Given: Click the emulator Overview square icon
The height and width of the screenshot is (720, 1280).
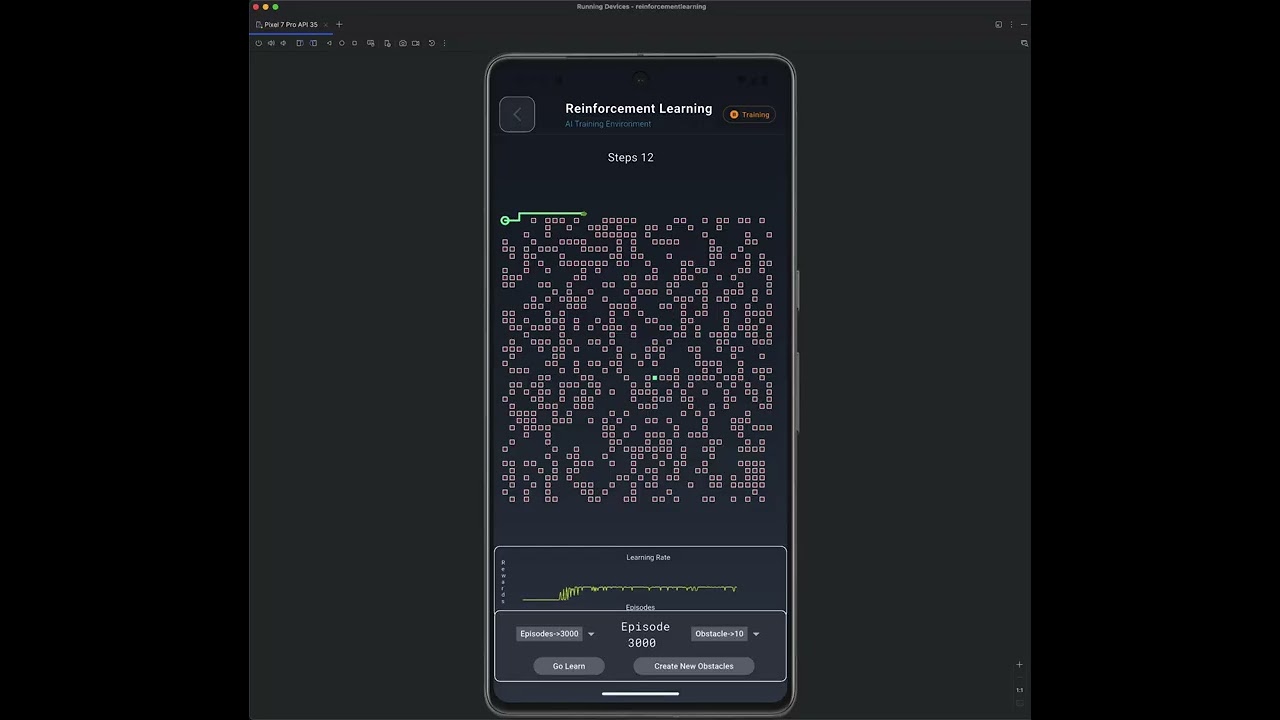Looking at the screenshot, I should (354, 43).
